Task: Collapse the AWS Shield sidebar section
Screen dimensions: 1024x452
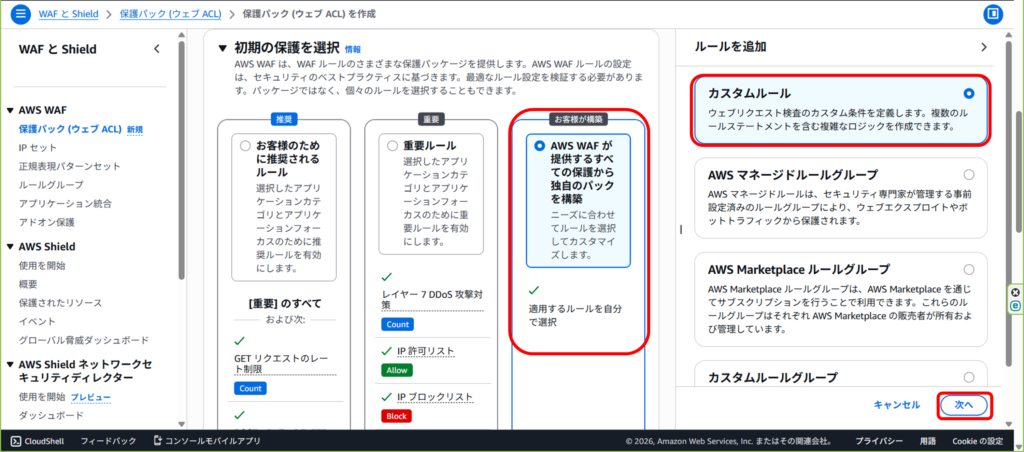Action: [x=10, y=247]
